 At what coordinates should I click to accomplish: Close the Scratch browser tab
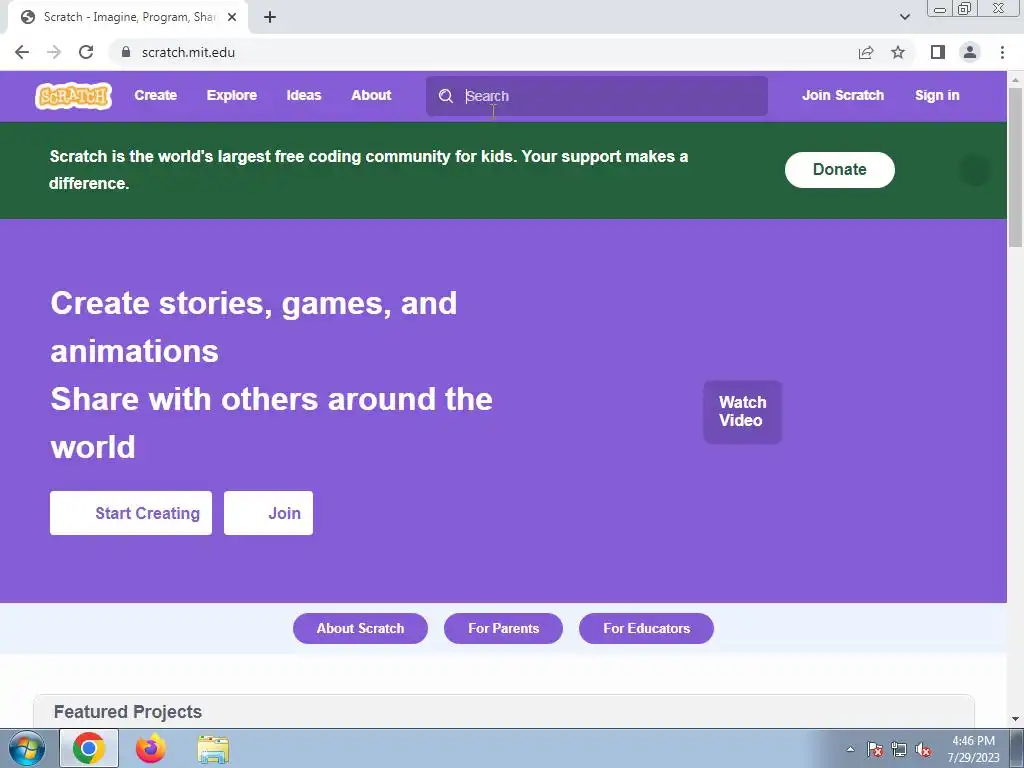[x=232, y=18]
